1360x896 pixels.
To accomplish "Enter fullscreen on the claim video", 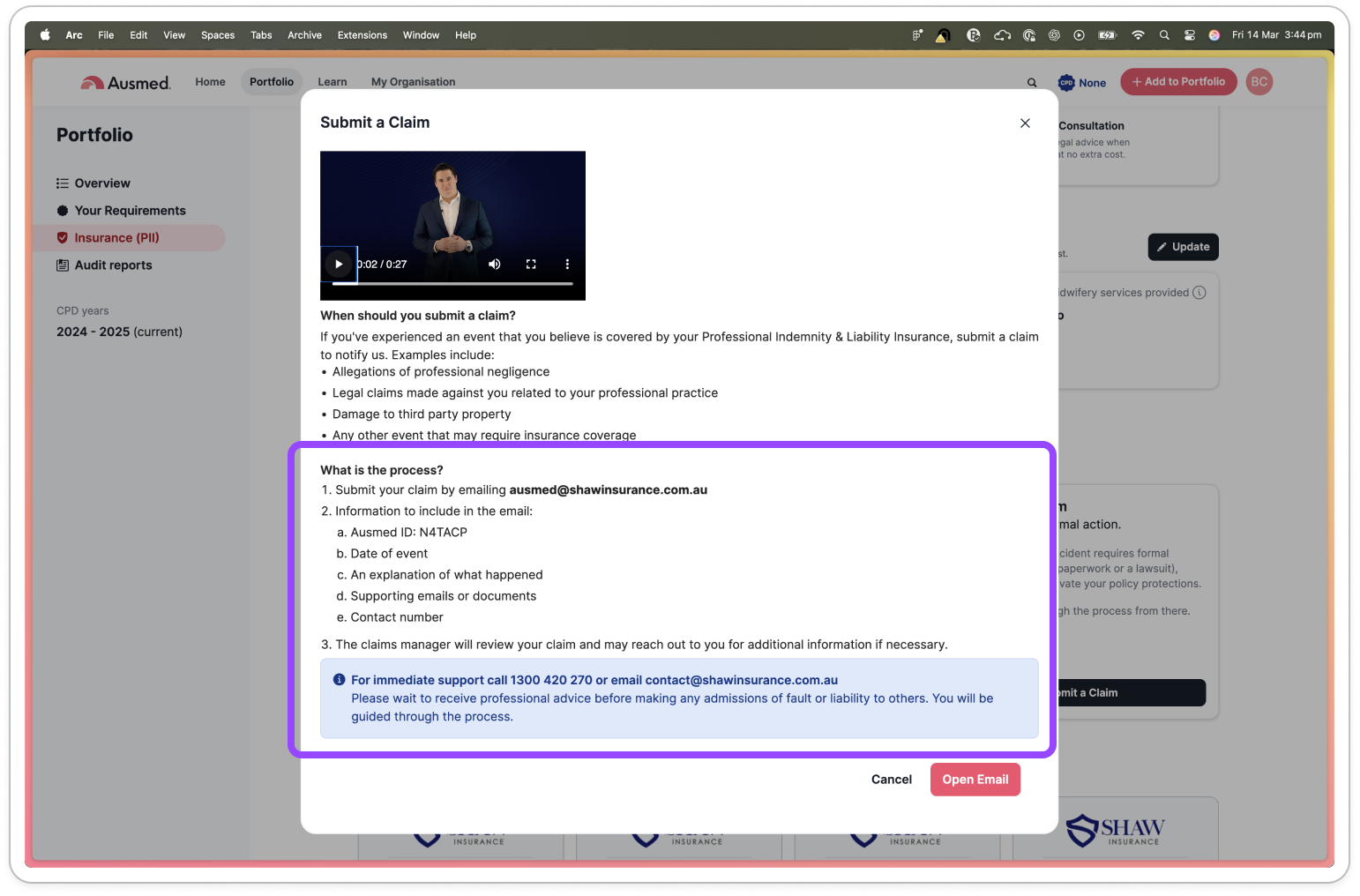I will [x=531, y=264].
